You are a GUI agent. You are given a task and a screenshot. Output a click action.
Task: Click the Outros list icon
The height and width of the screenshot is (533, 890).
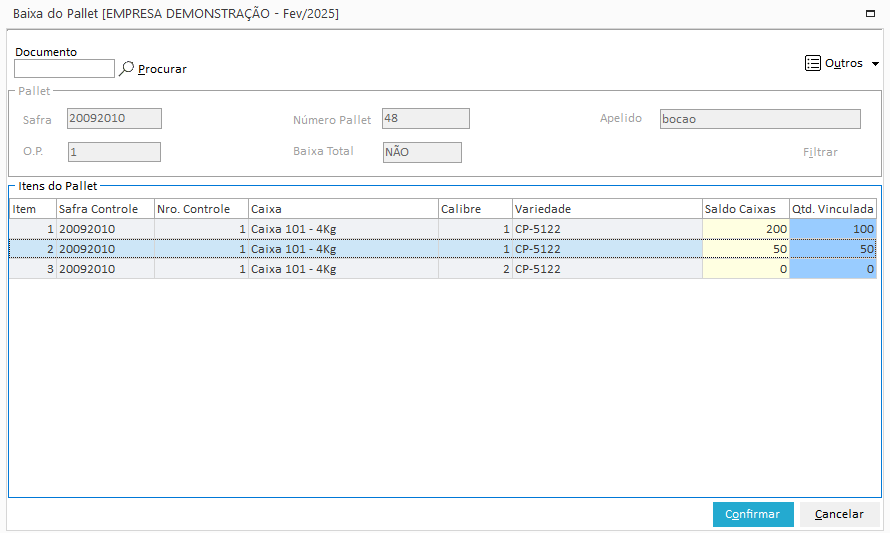pos(812,63)
